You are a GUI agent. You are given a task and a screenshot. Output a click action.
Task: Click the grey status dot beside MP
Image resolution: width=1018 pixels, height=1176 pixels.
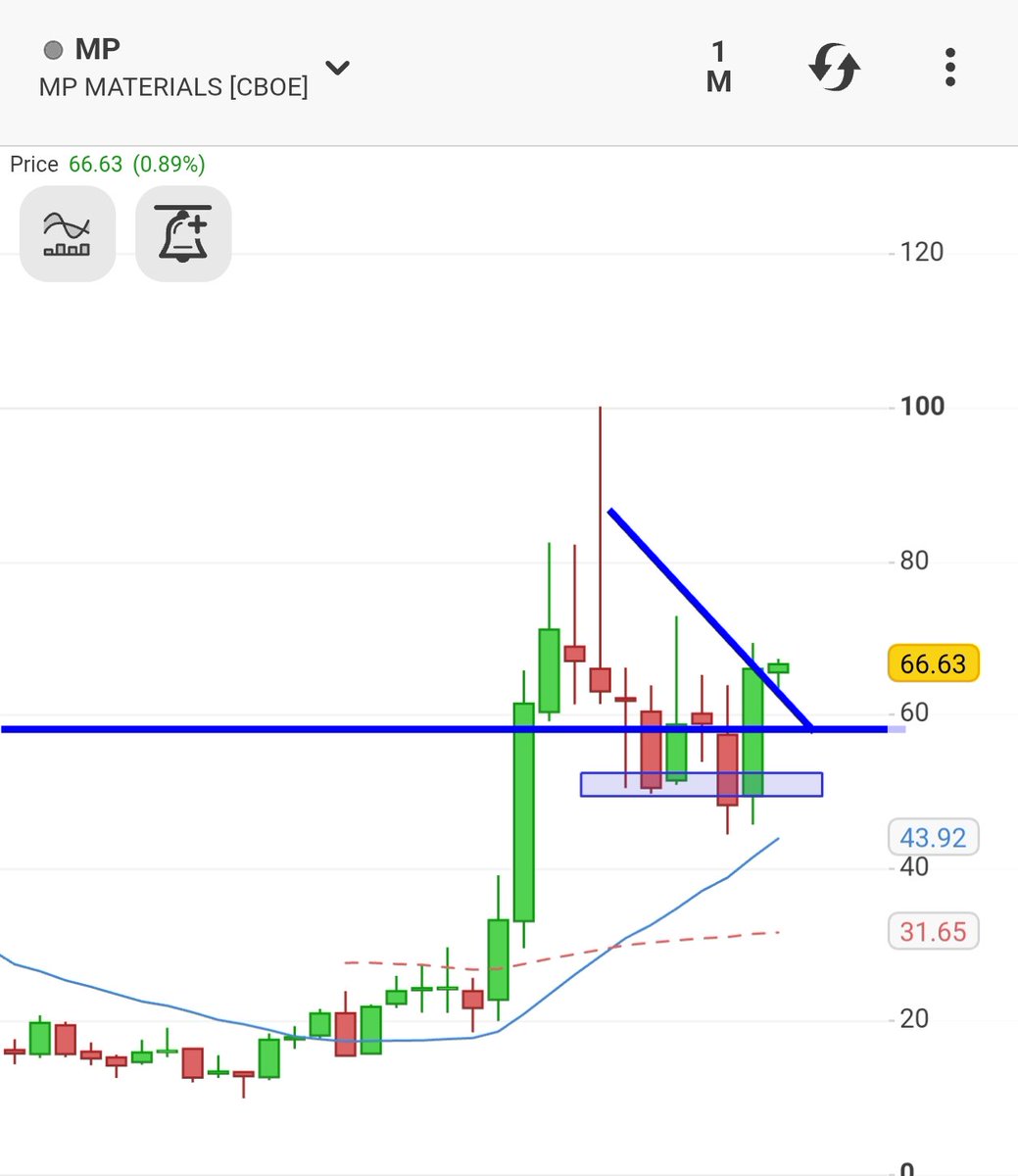coord(54,50)
